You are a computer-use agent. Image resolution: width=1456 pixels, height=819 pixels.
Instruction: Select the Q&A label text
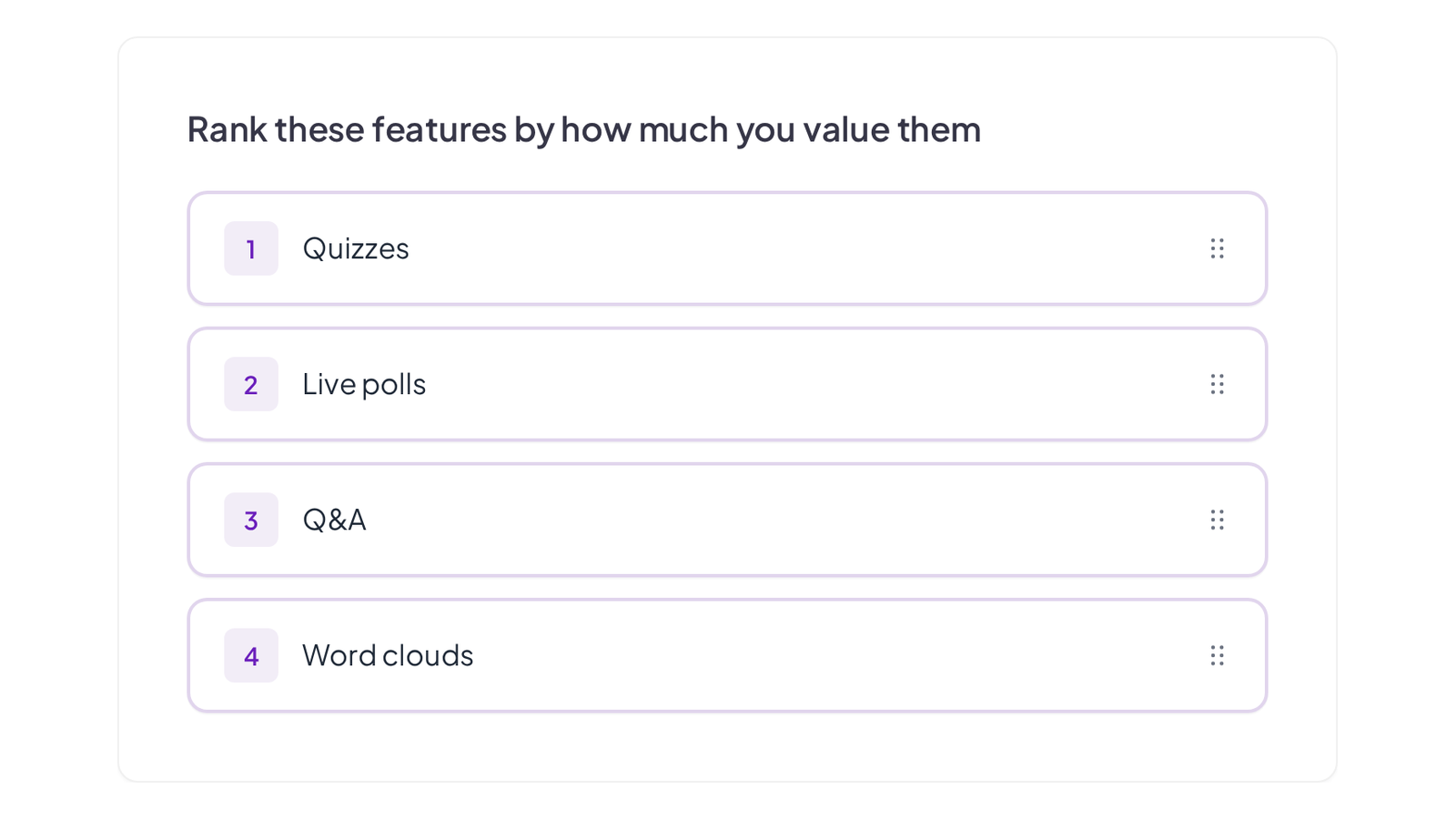[334, 520]
